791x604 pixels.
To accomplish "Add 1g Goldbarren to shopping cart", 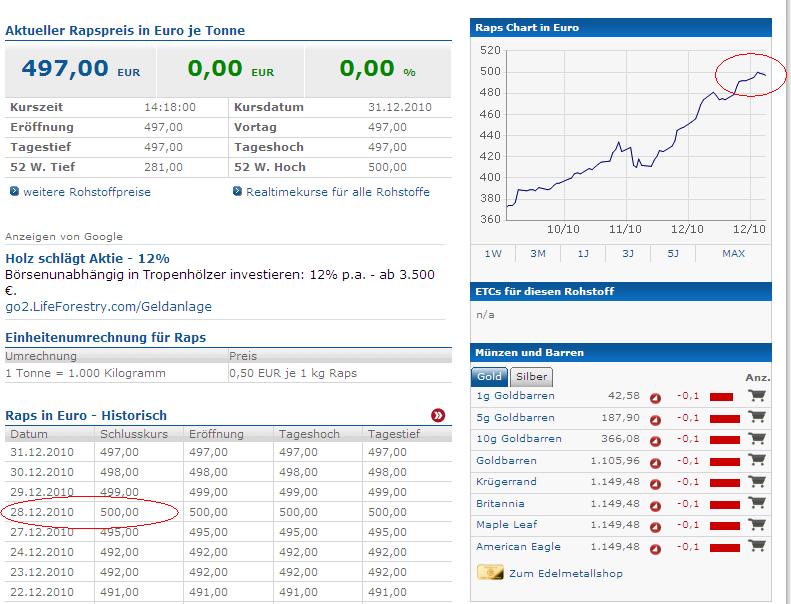I will point(757,396).
